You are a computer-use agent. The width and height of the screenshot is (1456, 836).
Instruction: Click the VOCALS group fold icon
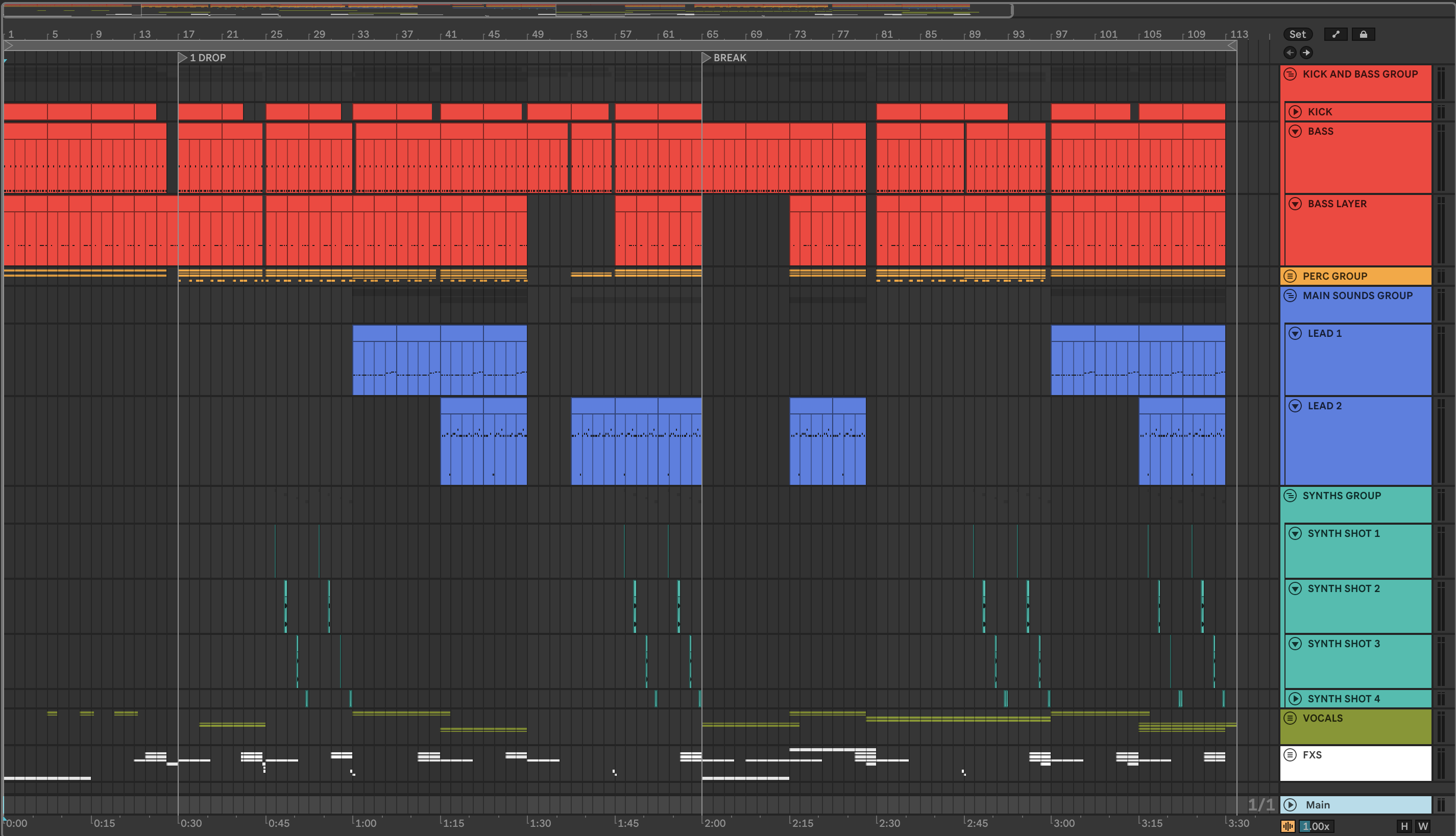pos(1290,718)
